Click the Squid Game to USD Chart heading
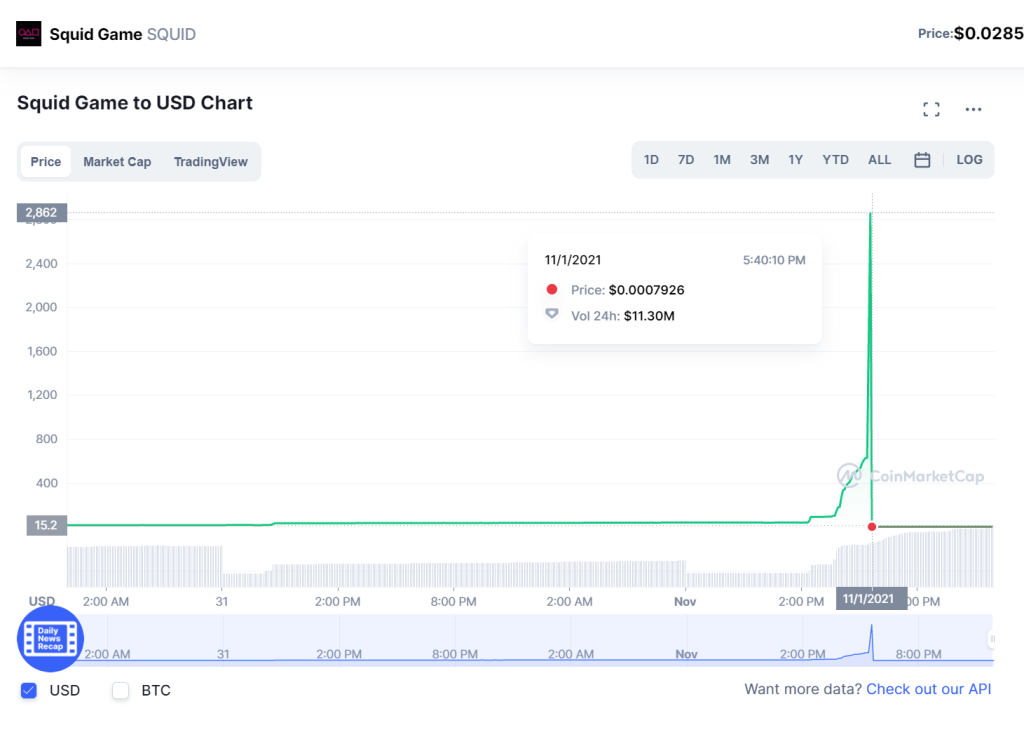Viewport: 1024px width, 732px height. (x=135, y=103)
